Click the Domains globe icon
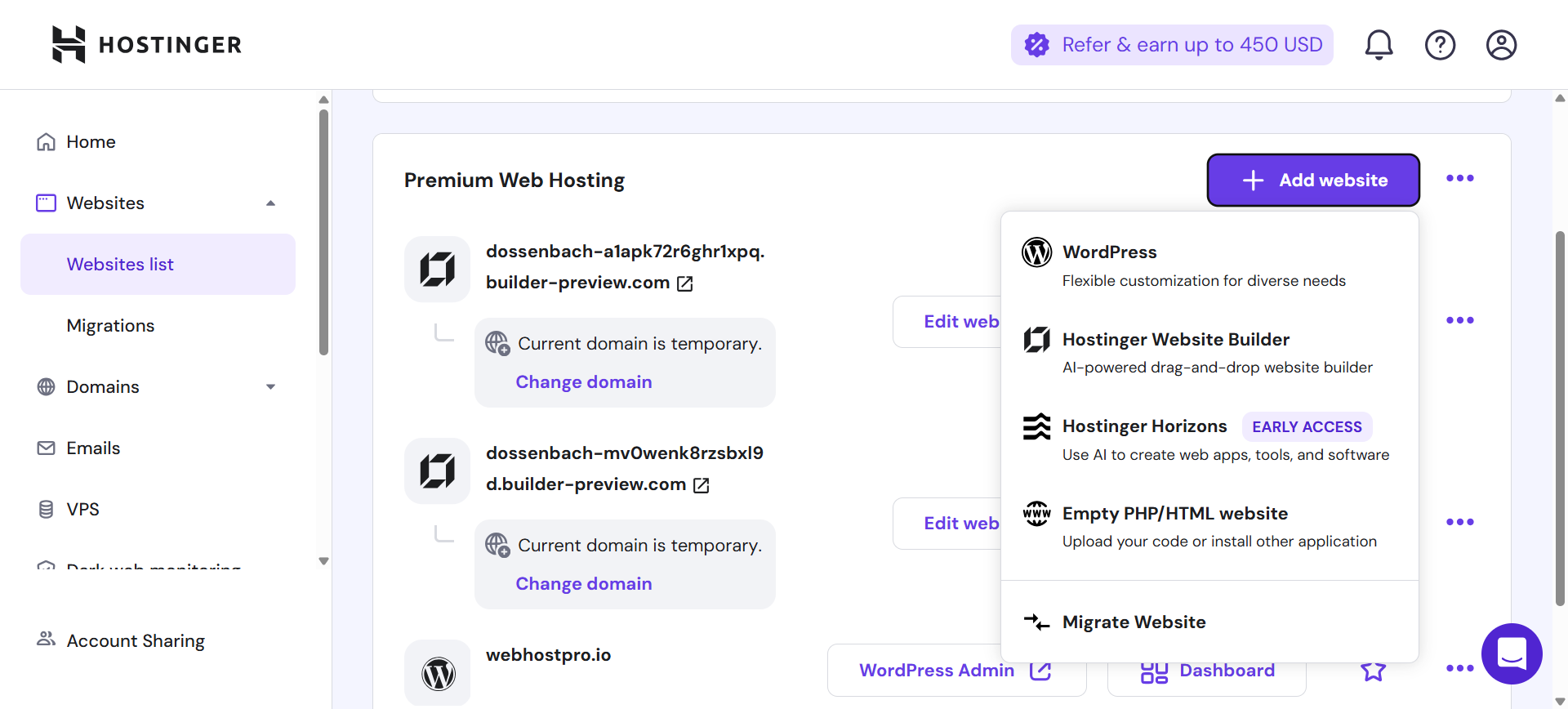1568x709 pixels. click(47, 387)
